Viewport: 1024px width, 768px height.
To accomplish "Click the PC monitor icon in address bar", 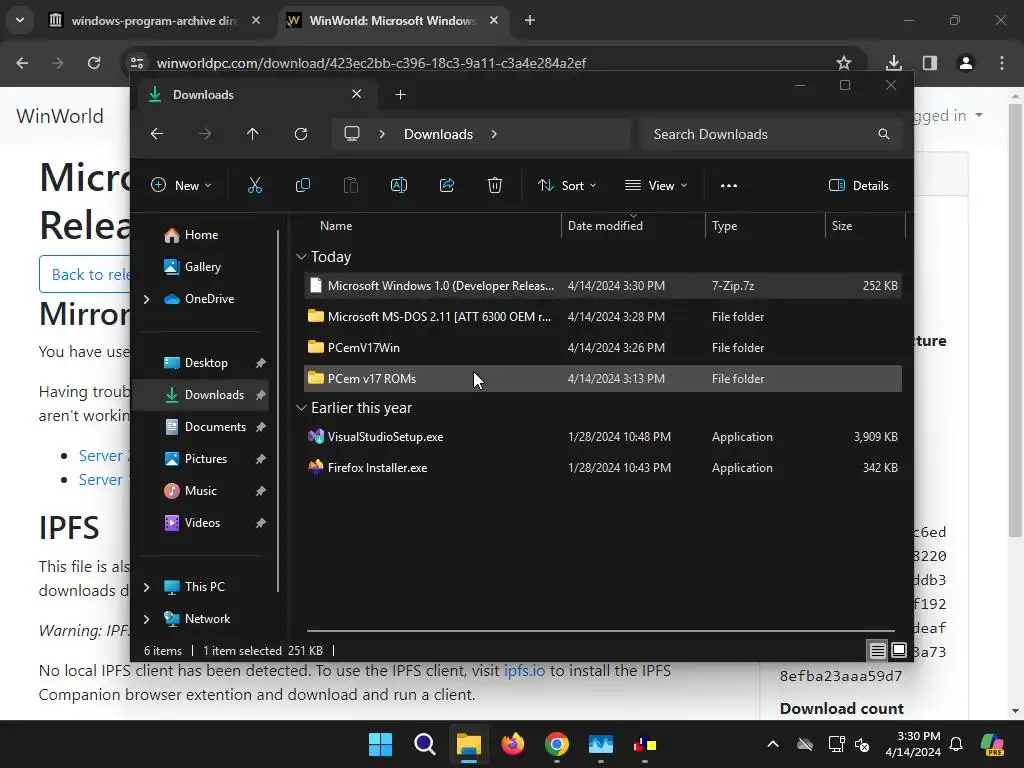I will 352,134.
